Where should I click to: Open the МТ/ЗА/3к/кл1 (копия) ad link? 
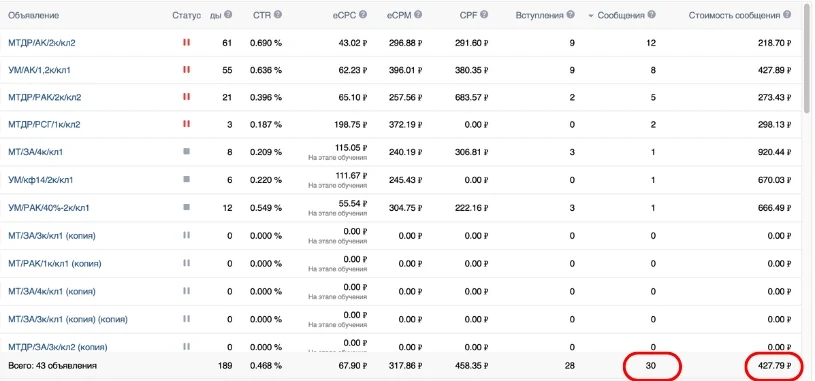pyautogui.click(x=52, y=236)
